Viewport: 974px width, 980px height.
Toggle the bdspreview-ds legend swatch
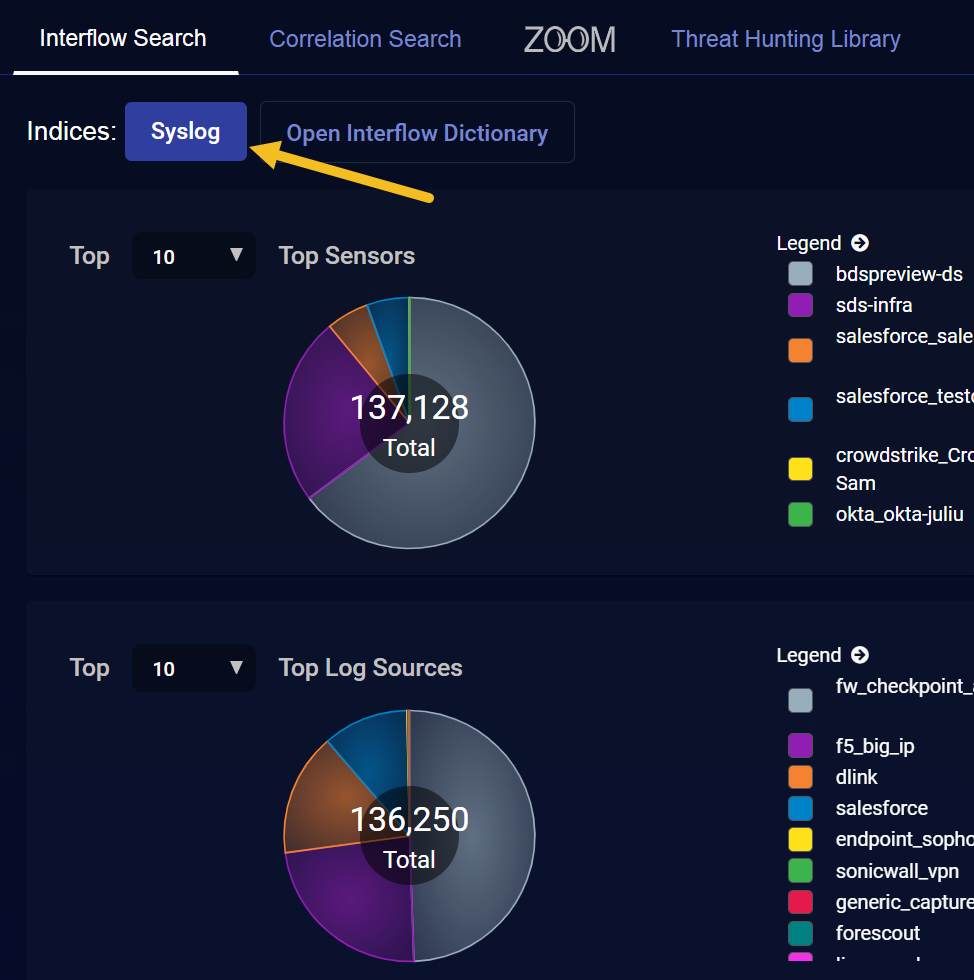point(800,274)
